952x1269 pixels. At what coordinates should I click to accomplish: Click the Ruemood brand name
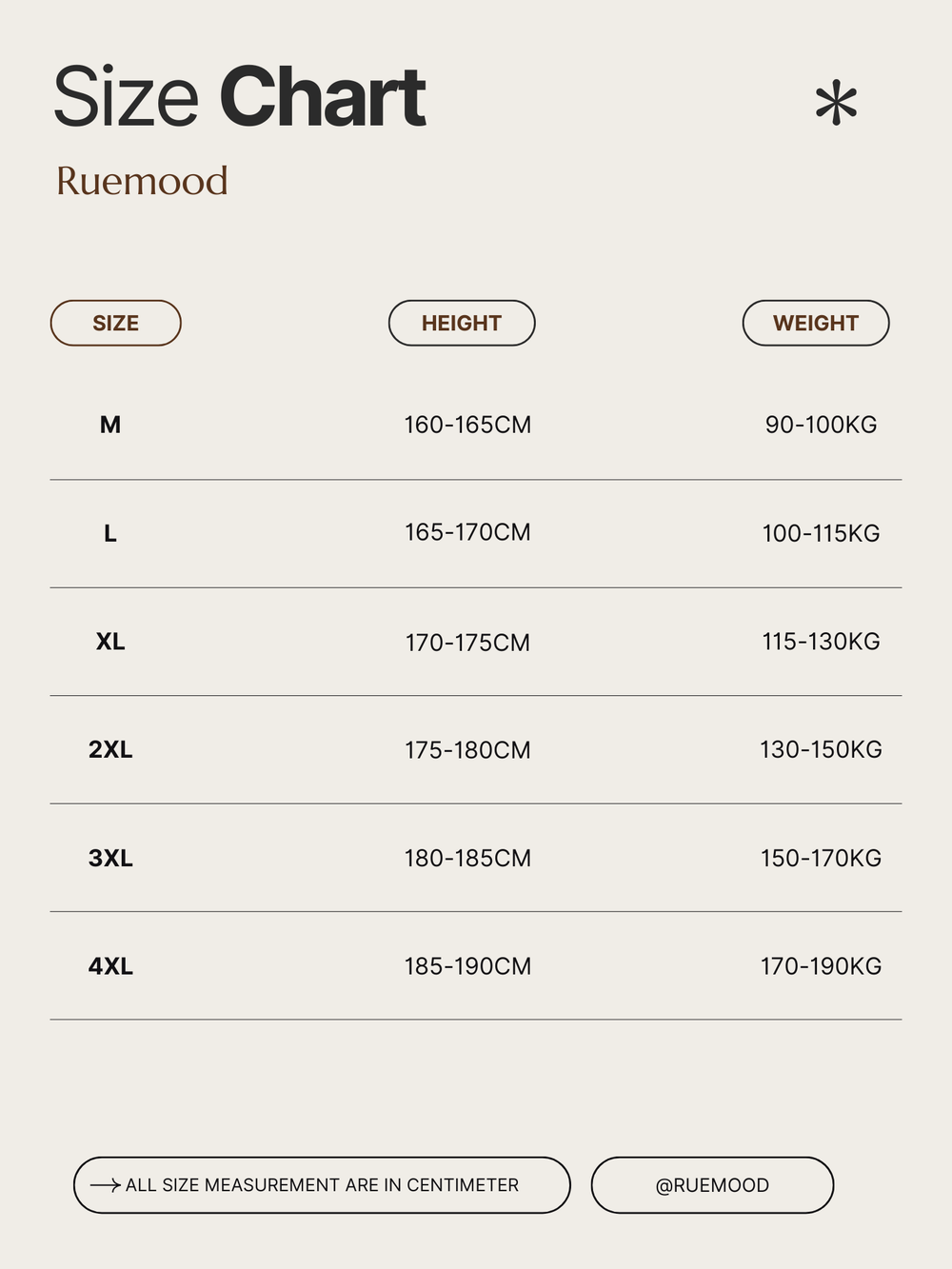click(x=142, y=181)
